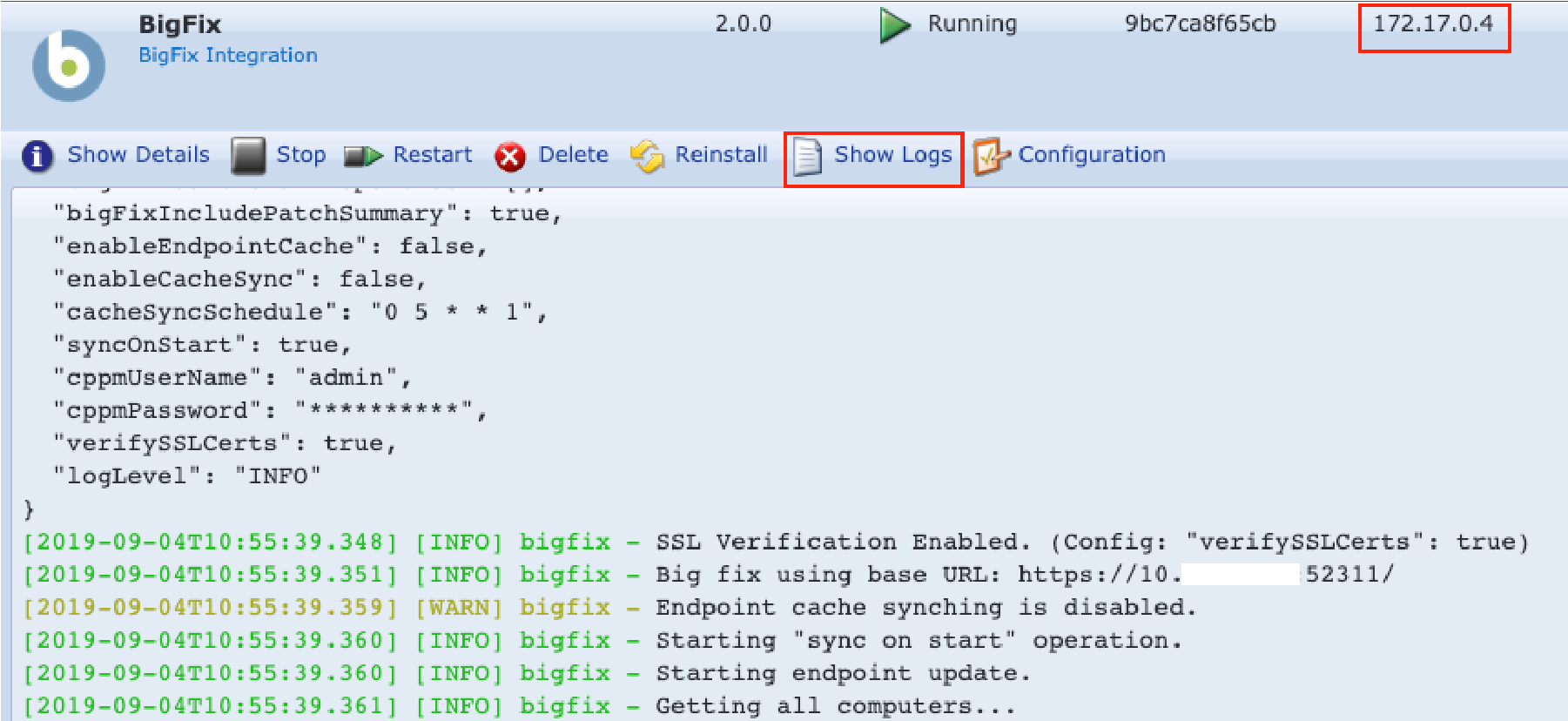The width and height of the screenshot is (1568, 721).
Task: Click the Big fix base URL log entry
Action: click(709, 576)
